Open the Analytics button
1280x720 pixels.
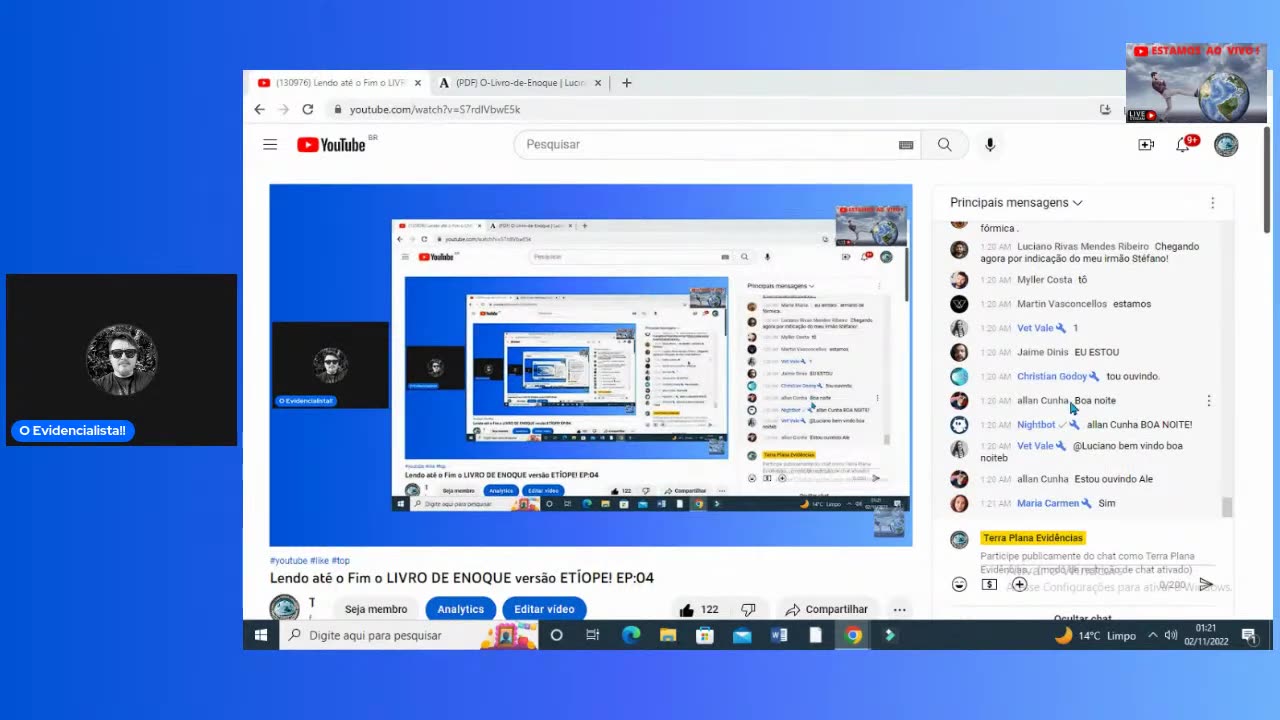[461, 609]
